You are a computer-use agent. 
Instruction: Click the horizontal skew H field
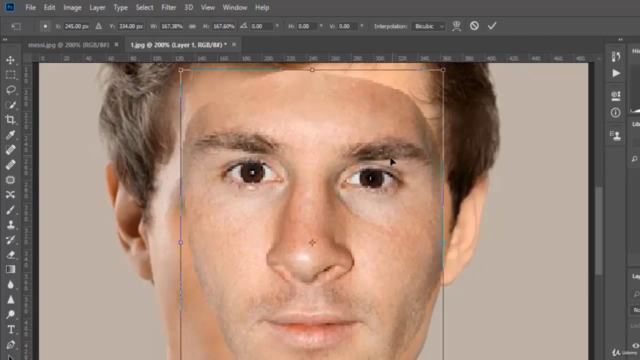pyautogui.click(x=307, y=26)
